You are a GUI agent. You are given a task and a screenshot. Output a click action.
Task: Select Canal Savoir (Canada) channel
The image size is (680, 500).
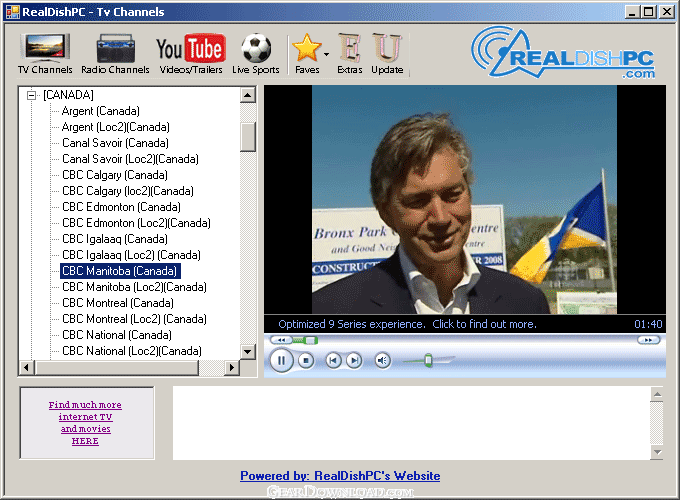(115, 143)
